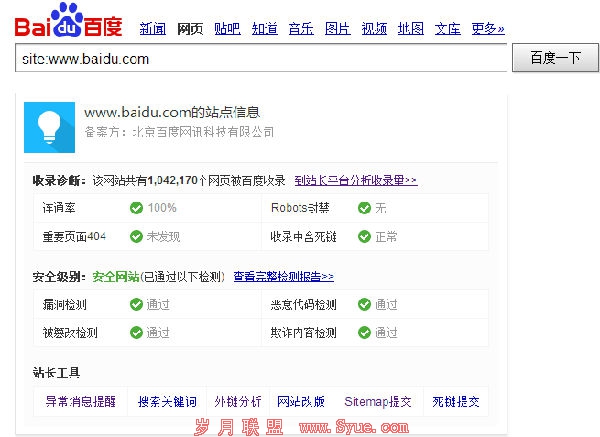Open 异常消息提醒 tool
Screen dimensions: 600x437
tap(80, 402)
